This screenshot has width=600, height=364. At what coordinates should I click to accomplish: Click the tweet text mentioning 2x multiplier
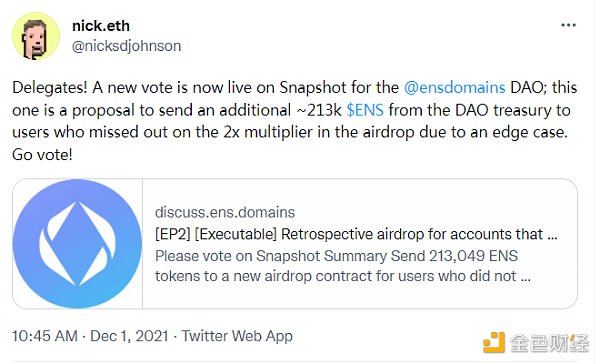(x=290, y=132)
